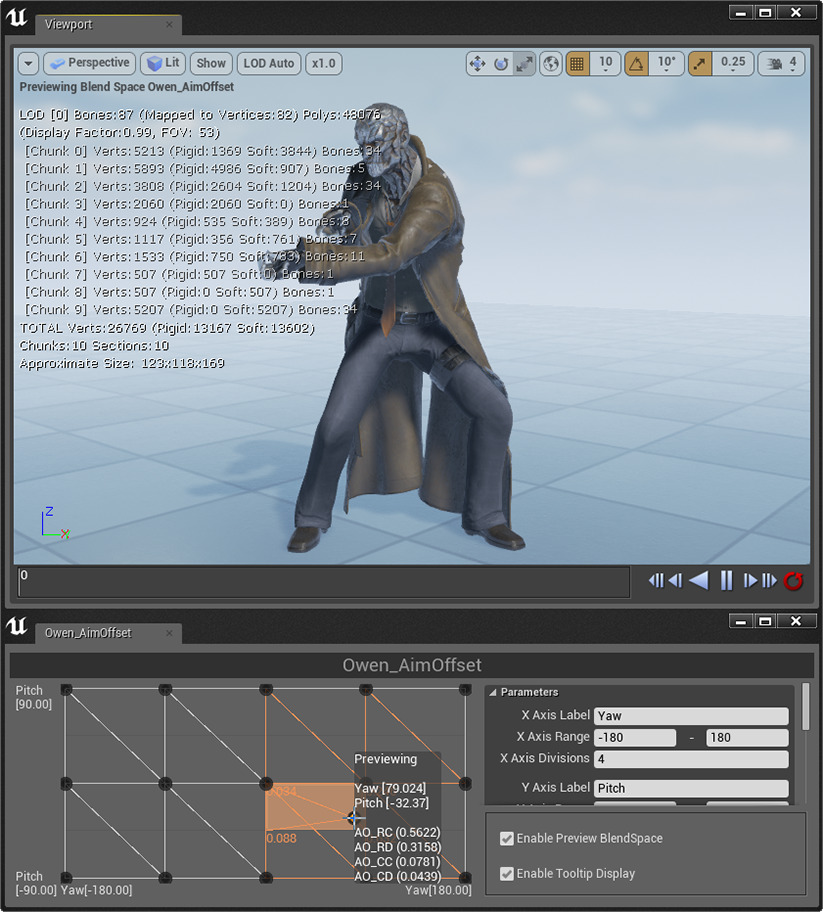This screenshot has height=912, width=823.
Task: Select the rotate gizmo tool
Action: tap(501, 63)
